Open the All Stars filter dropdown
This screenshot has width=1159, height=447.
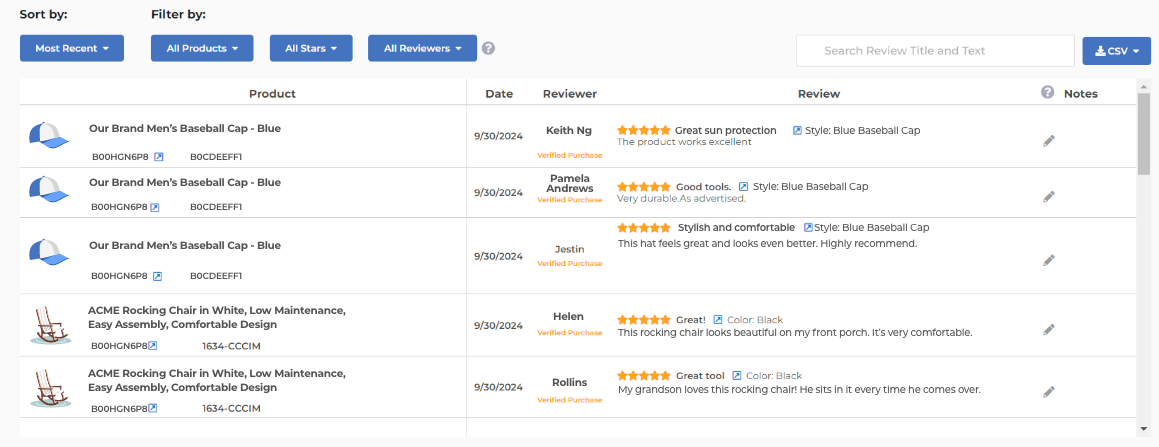(x=311, y=48)
